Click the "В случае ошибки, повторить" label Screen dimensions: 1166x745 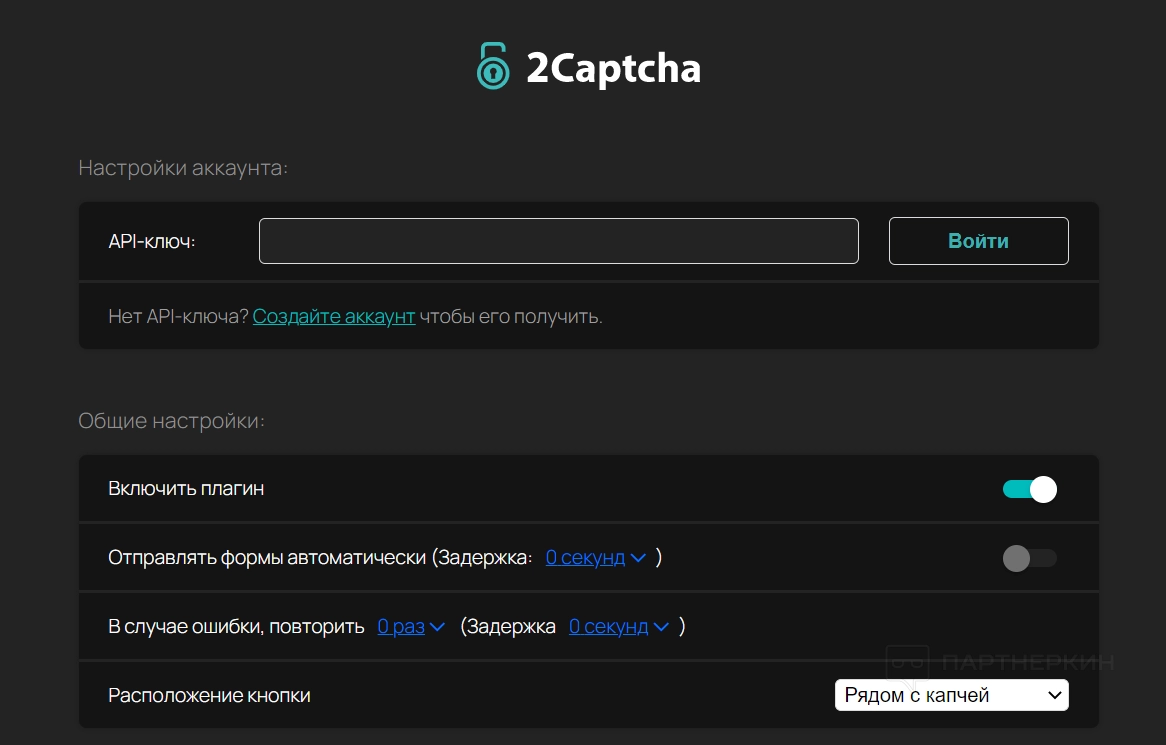coord(236,627)
